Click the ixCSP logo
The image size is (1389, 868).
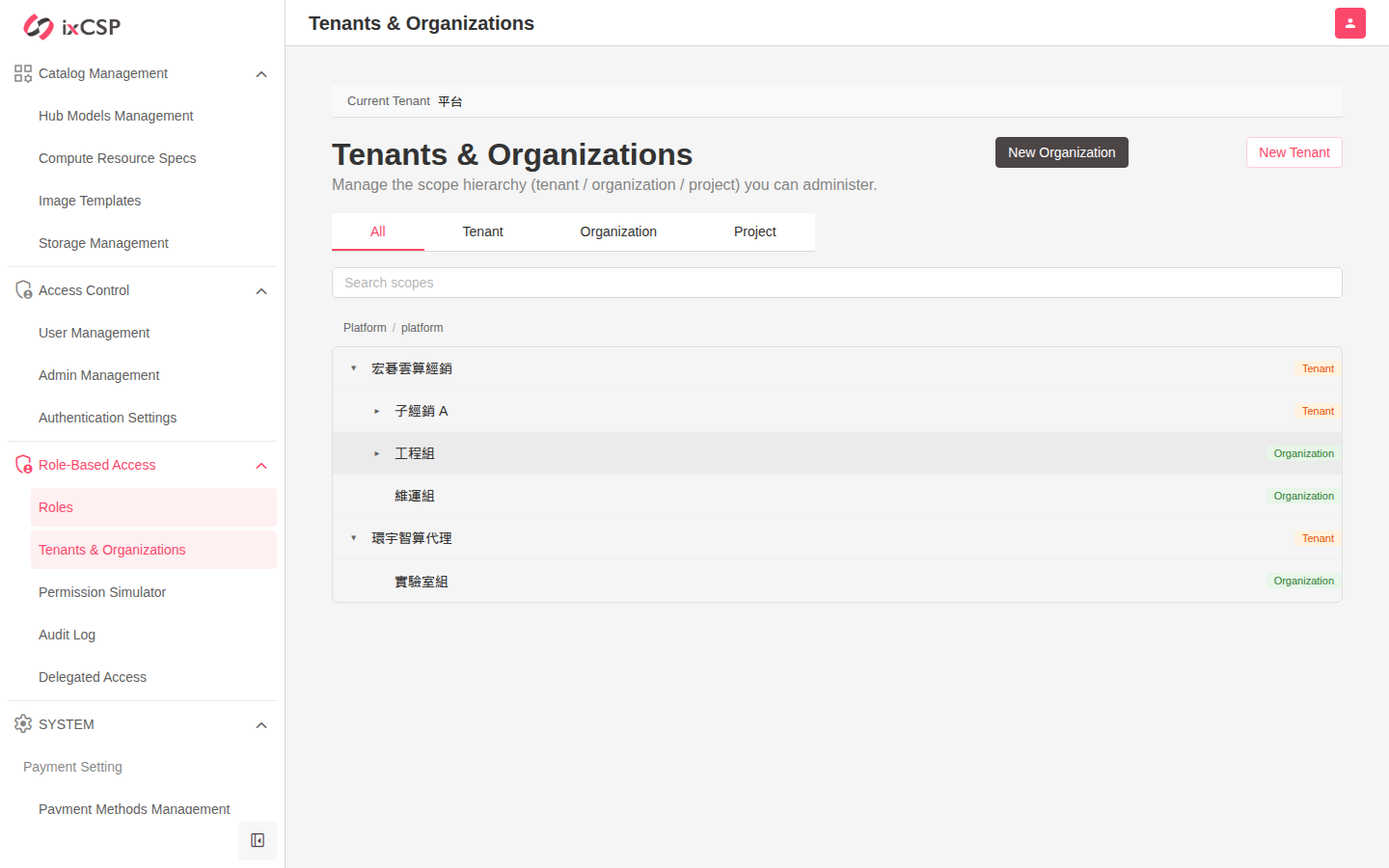pyautogui.click(x=72, y=27)
